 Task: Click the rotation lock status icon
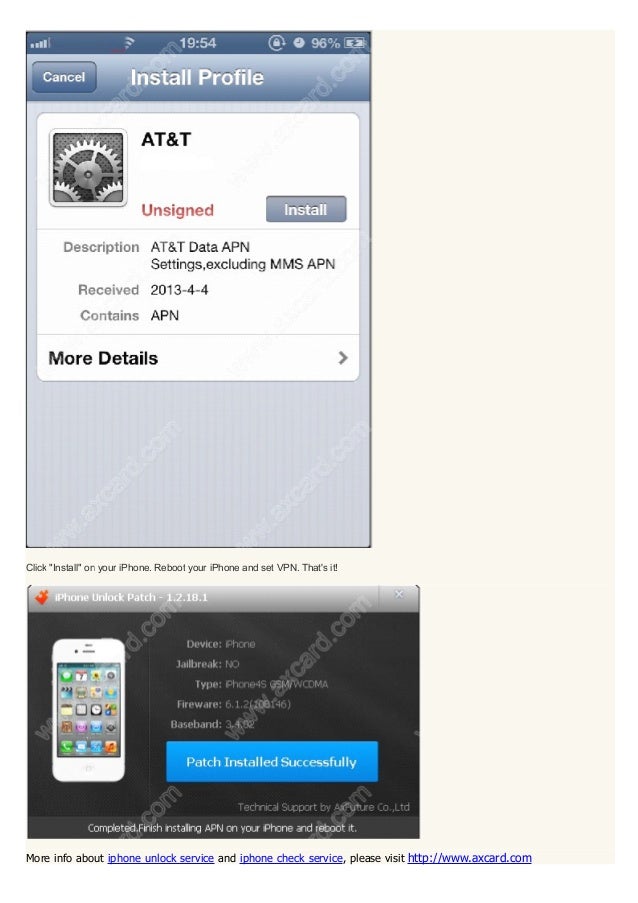click(x=276, y=43)
